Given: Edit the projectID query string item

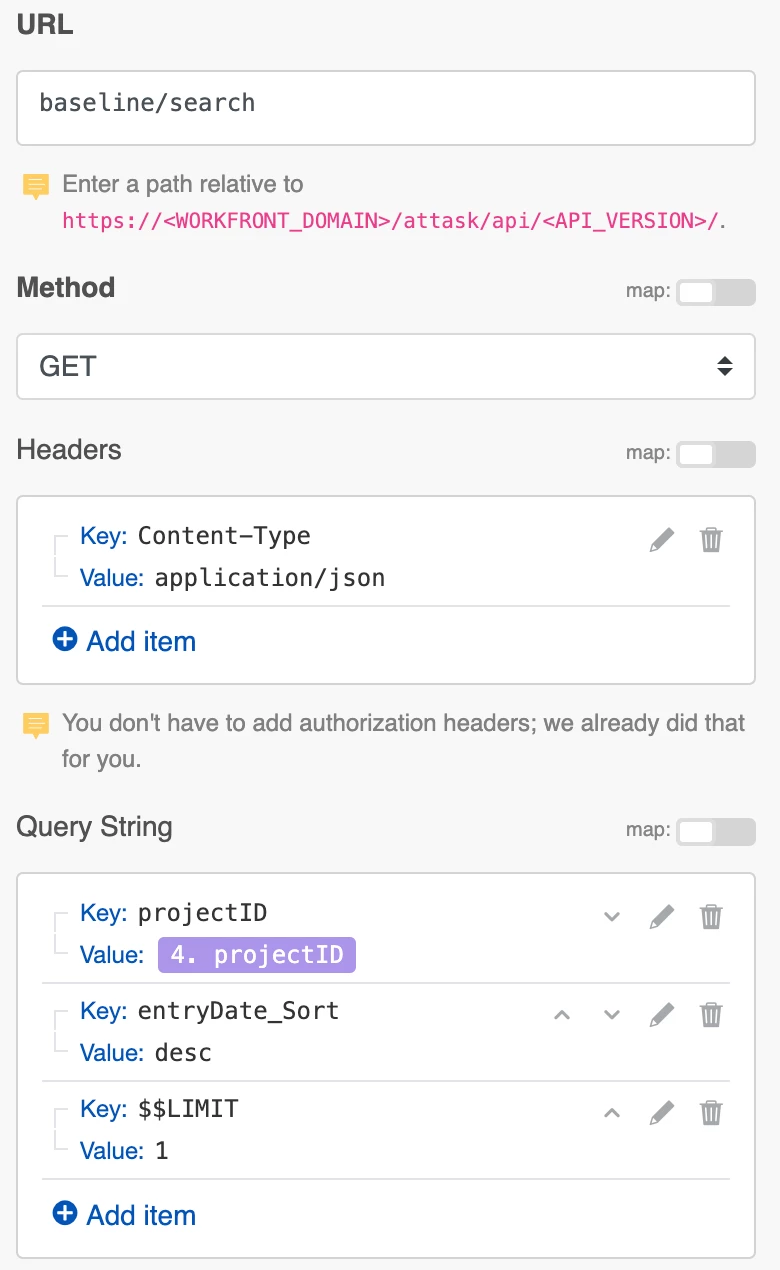Looking at the screenshot, I should (x=662, y=917).
